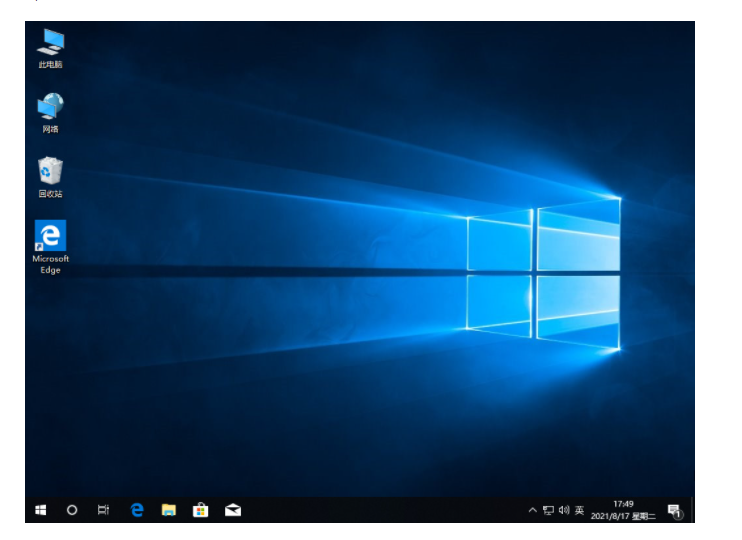Open the clock and date calendar flyout

click(623, 510)
